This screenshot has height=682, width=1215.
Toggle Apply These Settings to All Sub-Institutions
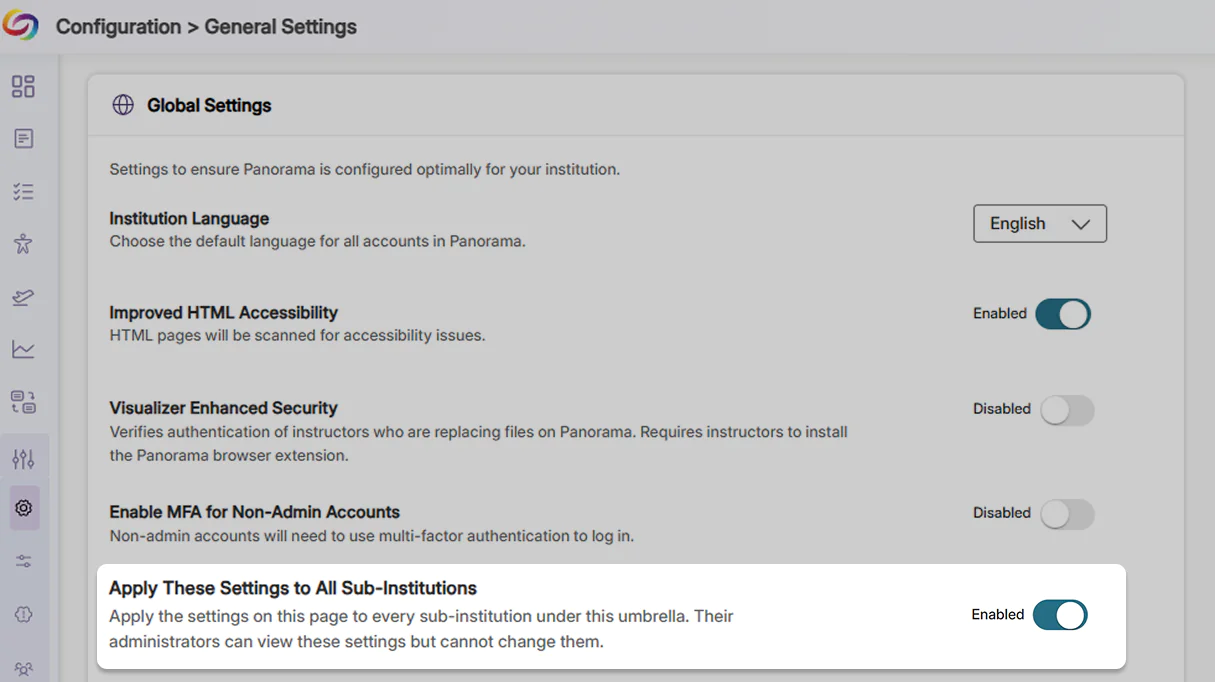[1060, 615]
